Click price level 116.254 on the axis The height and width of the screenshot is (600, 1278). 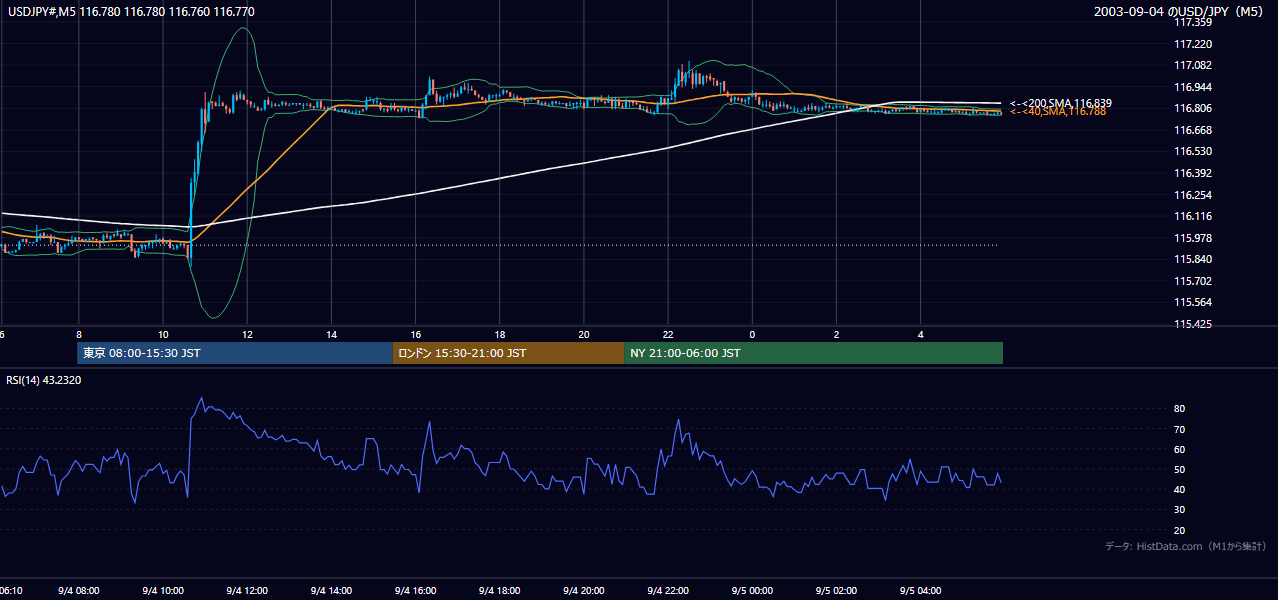point(1194,195)
